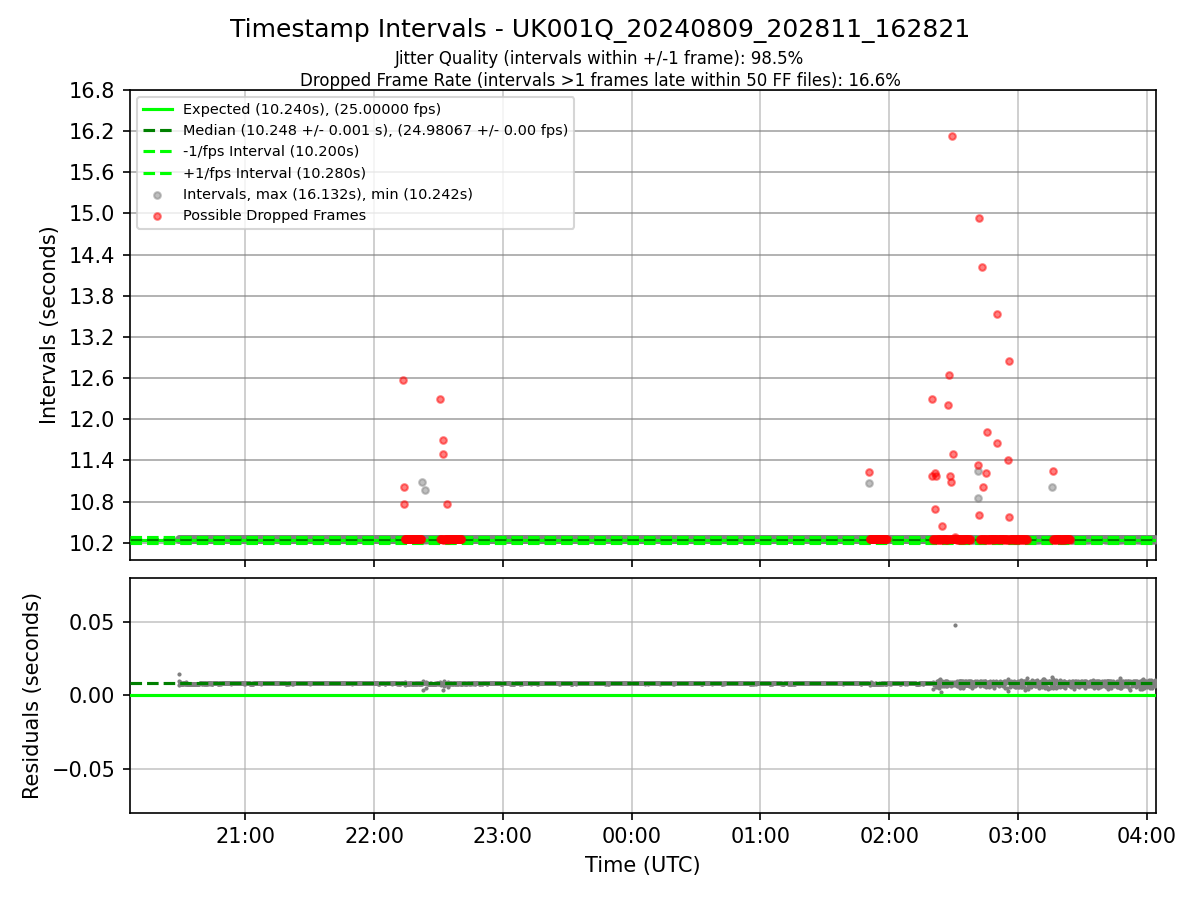Click the solid green line sample beside "Expected"
Screen dimensions: 1200x900
click(x=157, y=110)
